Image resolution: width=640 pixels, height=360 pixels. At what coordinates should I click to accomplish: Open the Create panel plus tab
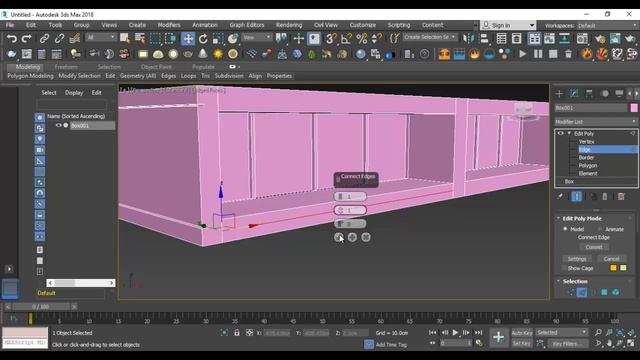[559, 93]
